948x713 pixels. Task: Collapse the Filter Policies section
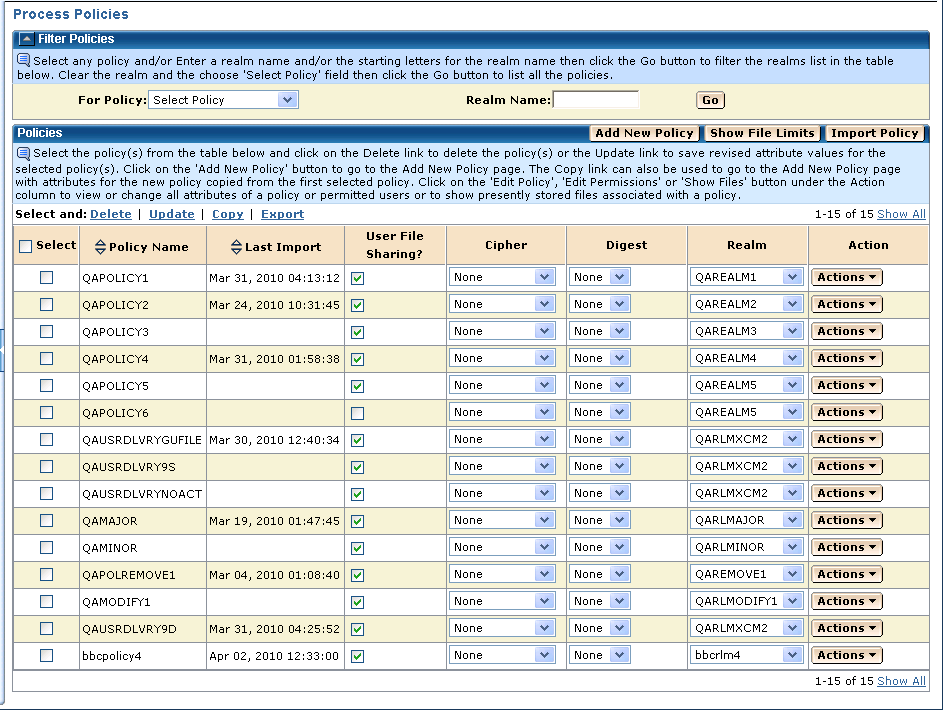26,39
